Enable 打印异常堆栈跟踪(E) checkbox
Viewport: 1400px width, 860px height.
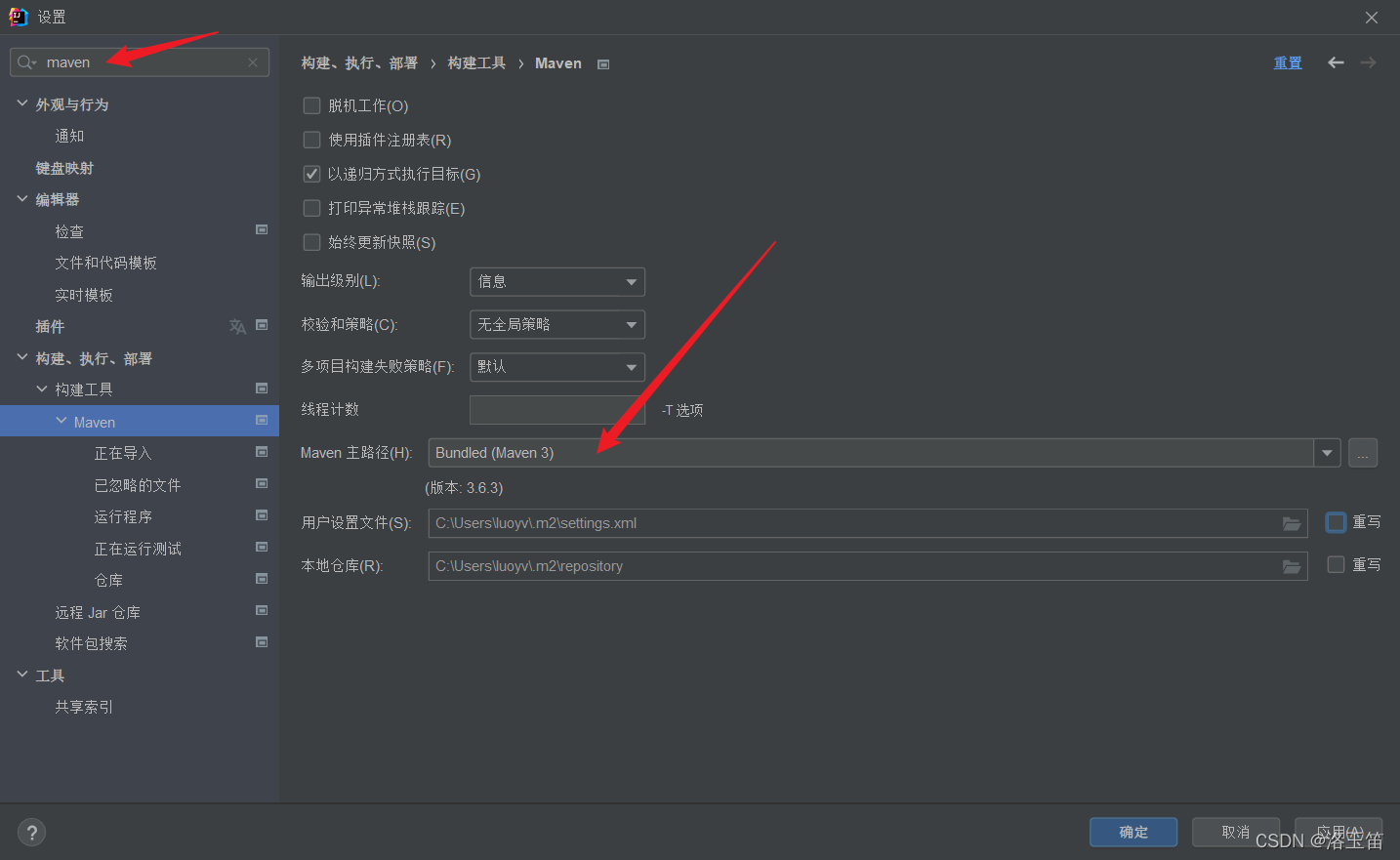point(312,208)
